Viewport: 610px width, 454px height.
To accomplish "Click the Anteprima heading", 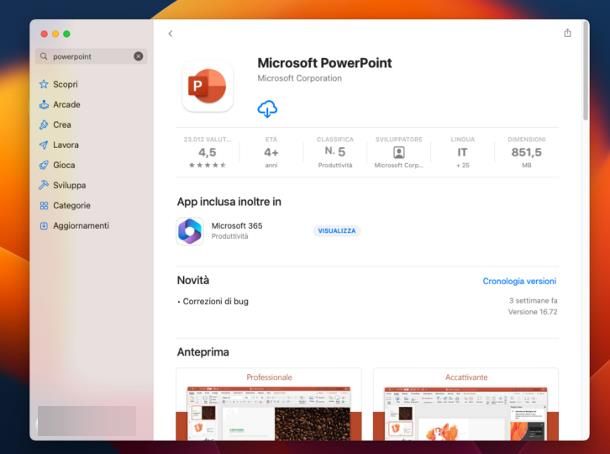I will (203, 352).
